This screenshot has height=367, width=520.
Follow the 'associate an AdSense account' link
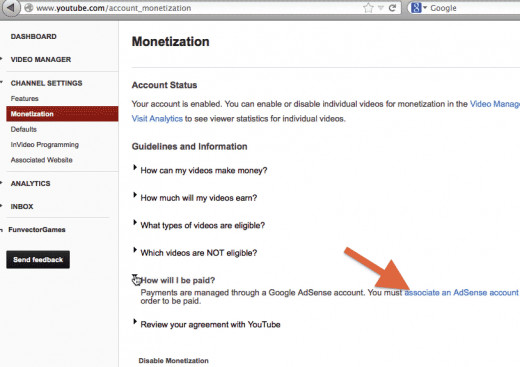point(462,292)
